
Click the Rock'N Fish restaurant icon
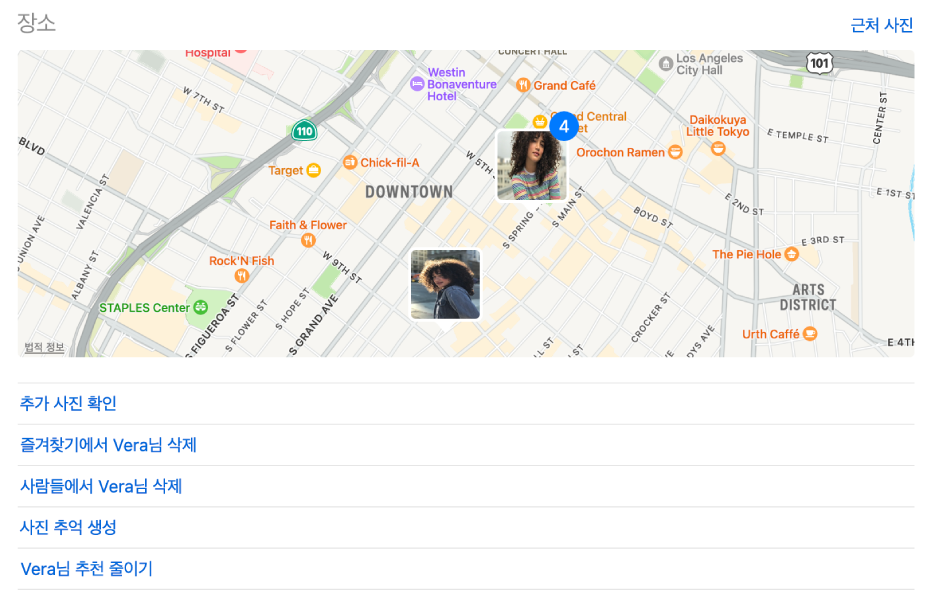(x=242, y=275)
